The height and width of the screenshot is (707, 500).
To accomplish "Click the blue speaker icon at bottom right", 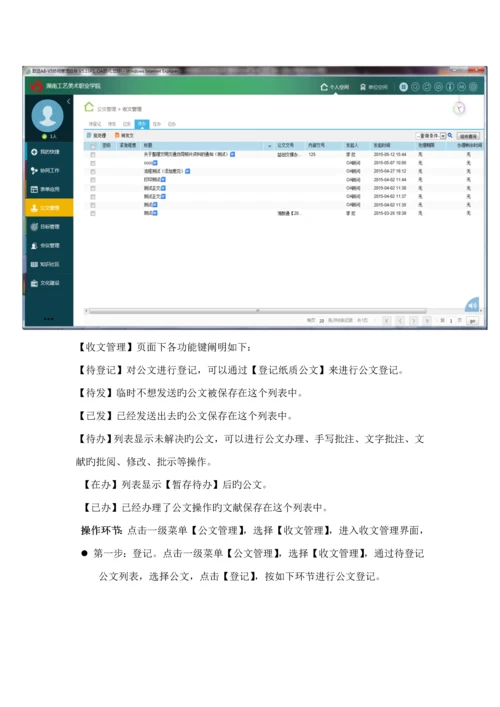I will (x=472, y=305).
